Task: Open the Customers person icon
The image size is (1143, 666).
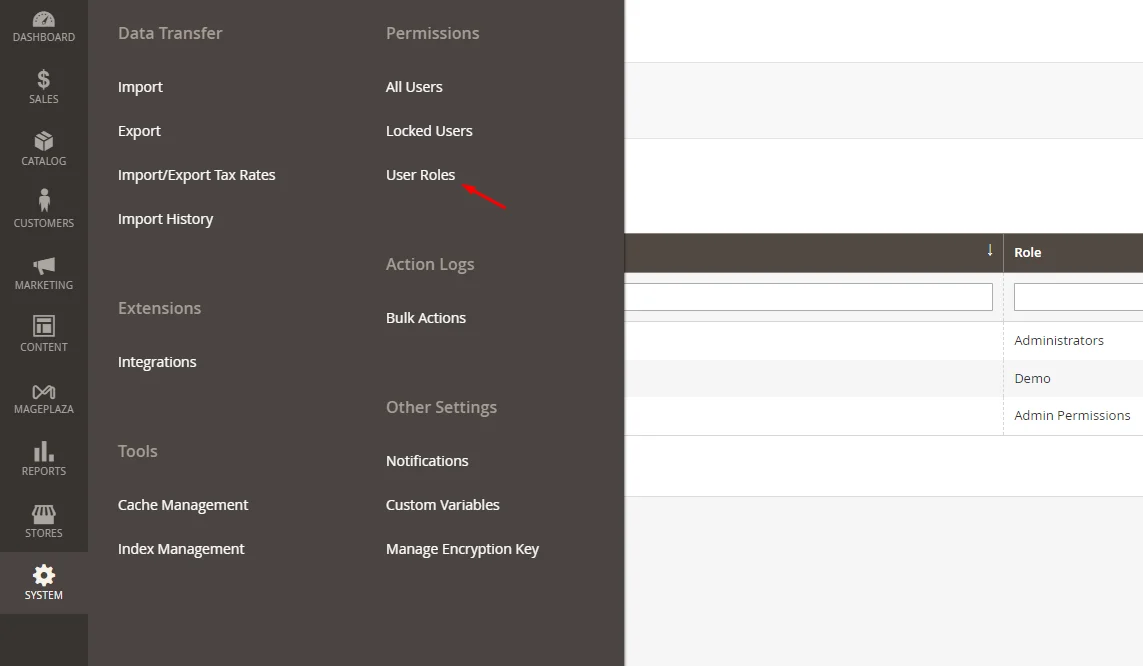Action: 43,203
